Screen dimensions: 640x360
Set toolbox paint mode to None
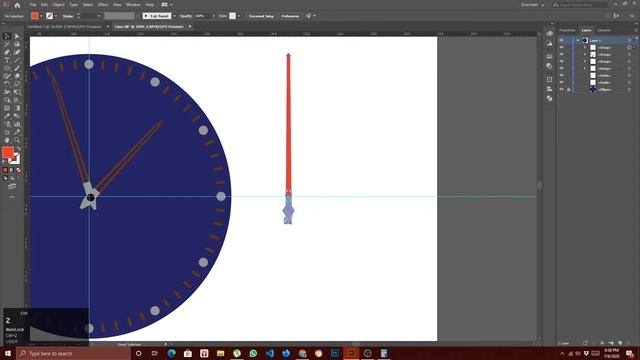(x=18, y=170)
